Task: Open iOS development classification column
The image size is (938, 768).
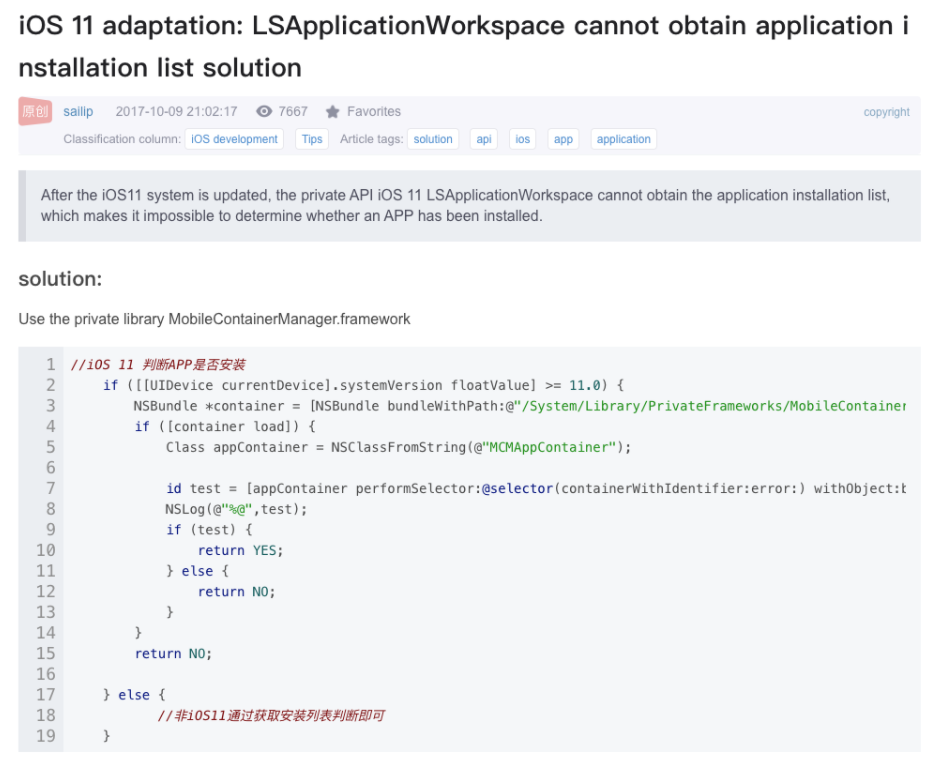Action: pos(234,139)
